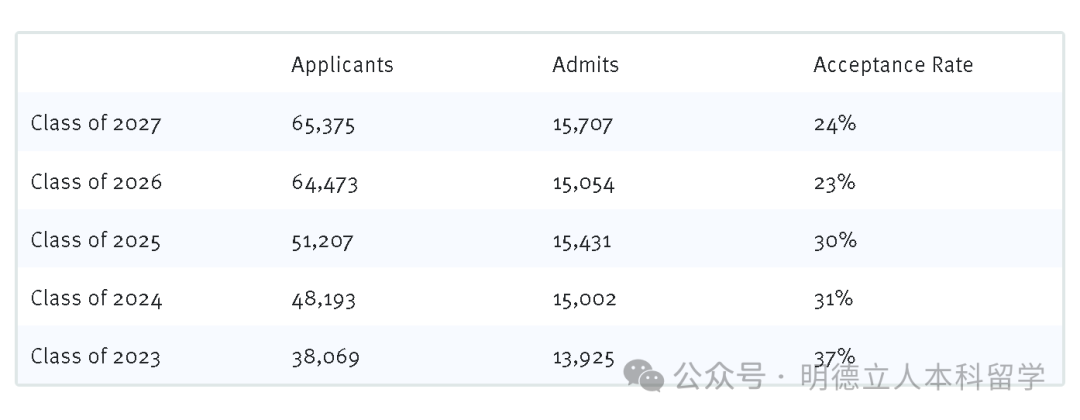Click the Applicants column header
Image resolution: width=1080 pixels, height=420 pixels.
coord(342,65)
